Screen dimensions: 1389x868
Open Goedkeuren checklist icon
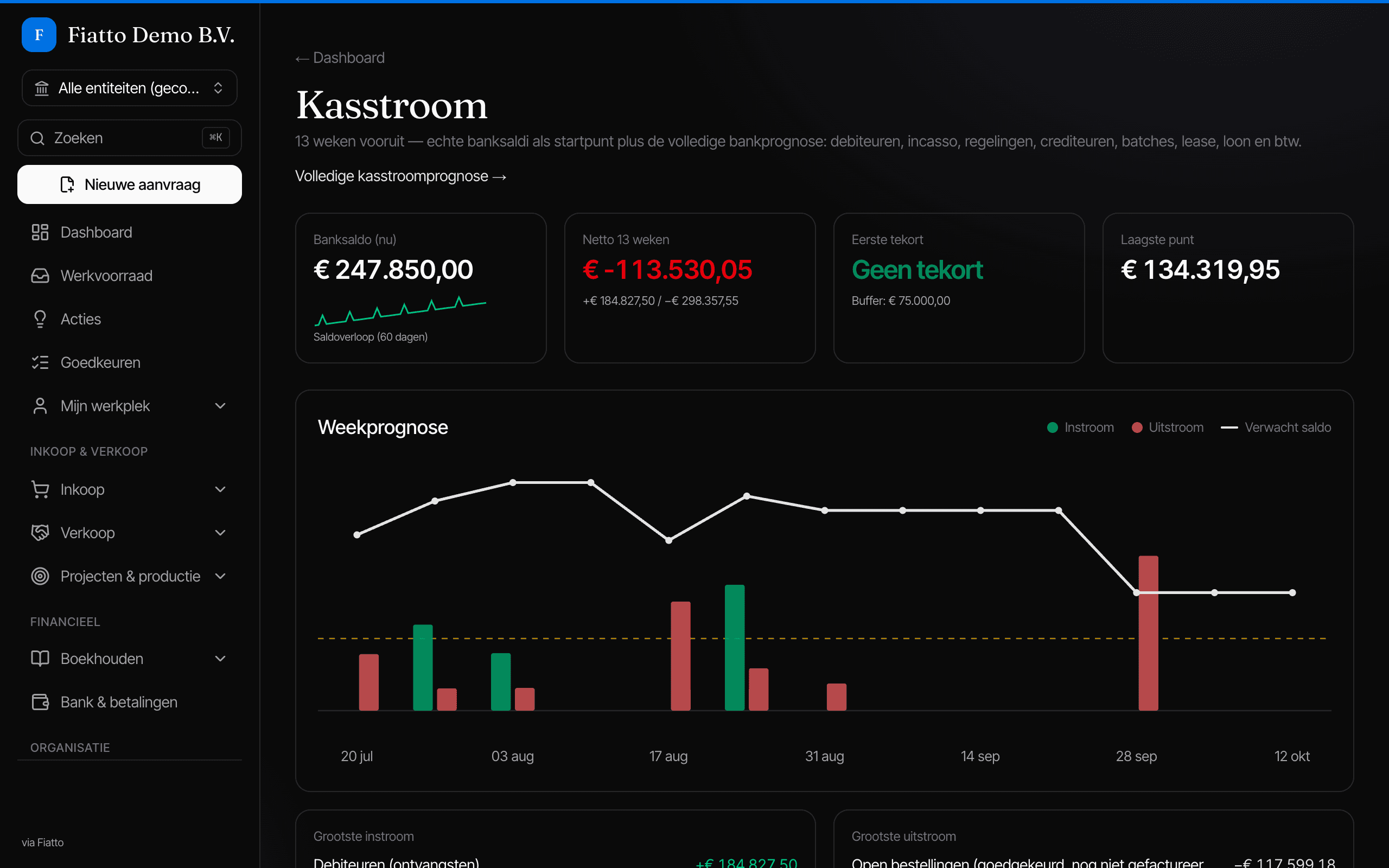(x=40, y=362)
